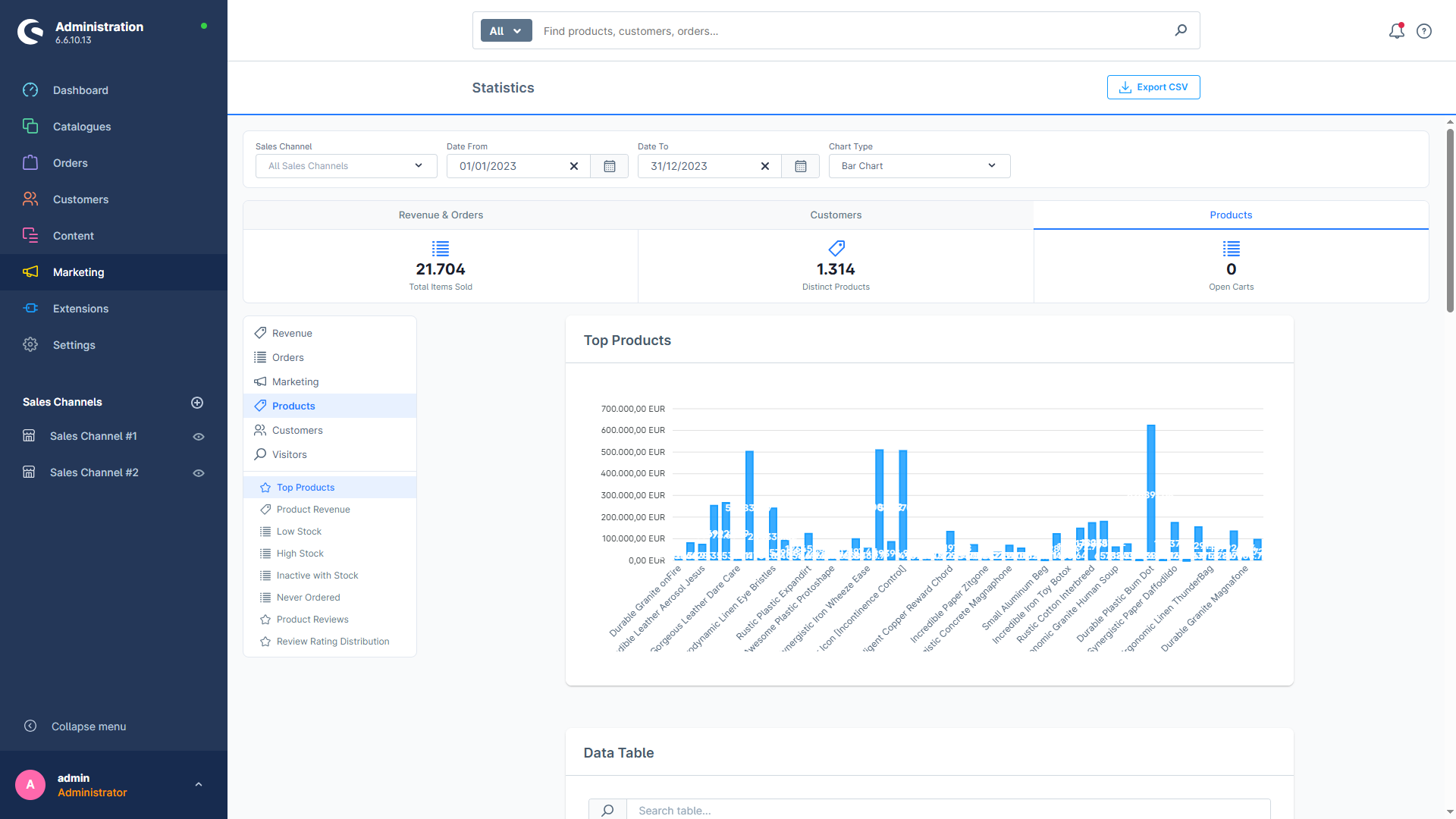The image size is (1456, 819).
Task: Select the Catalogues section icon
Action: pos(30,126)
